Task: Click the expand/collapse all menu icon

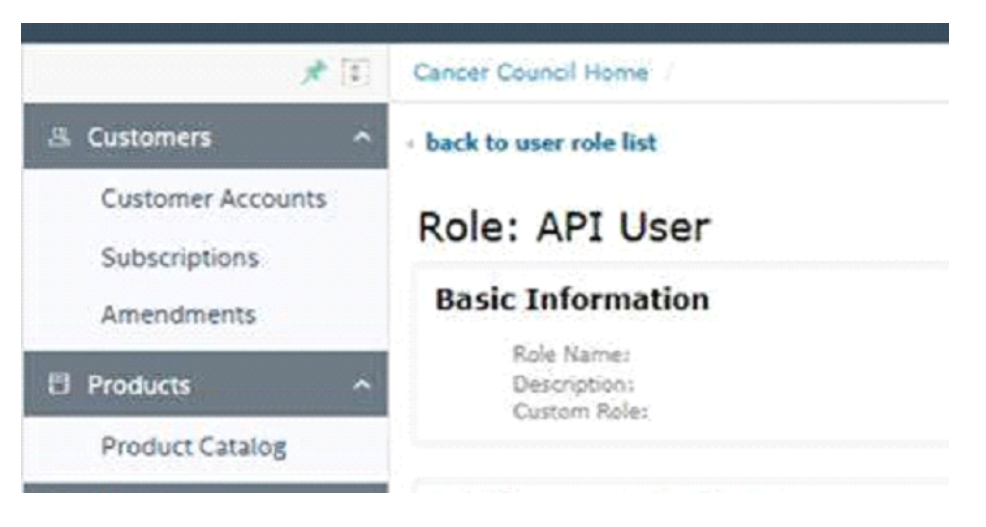Action: [355, 72]
